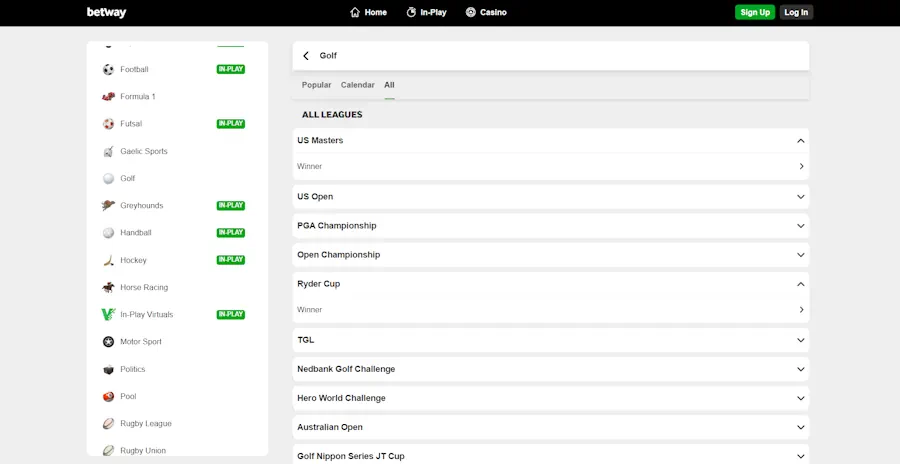Screen dimensions: 900x464
Task: Click the Horse Racing icon
Action: [x=108, y=287]
